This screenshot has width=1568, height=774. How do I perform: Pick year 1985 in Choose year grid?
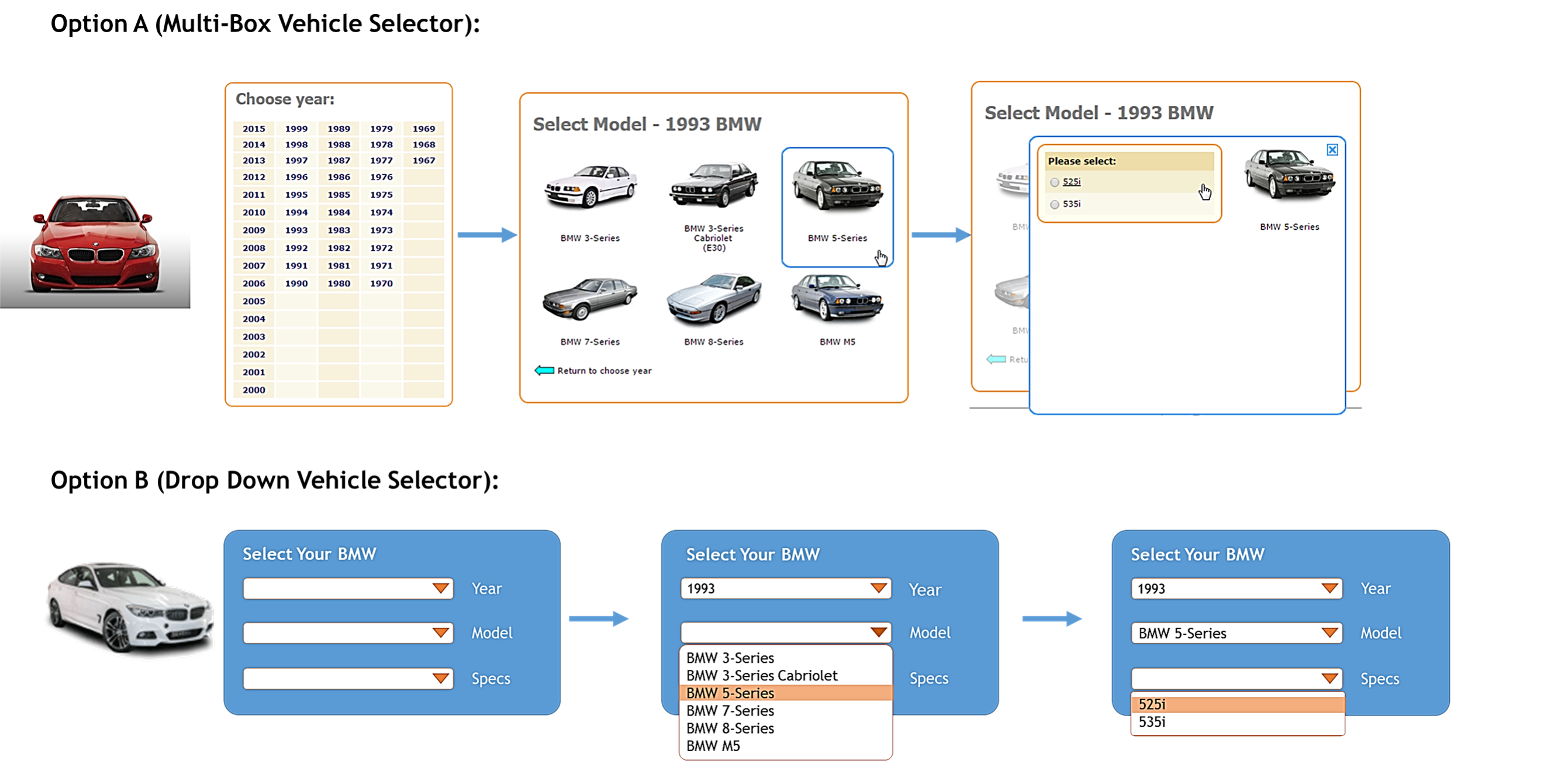(x=339, y=195)
